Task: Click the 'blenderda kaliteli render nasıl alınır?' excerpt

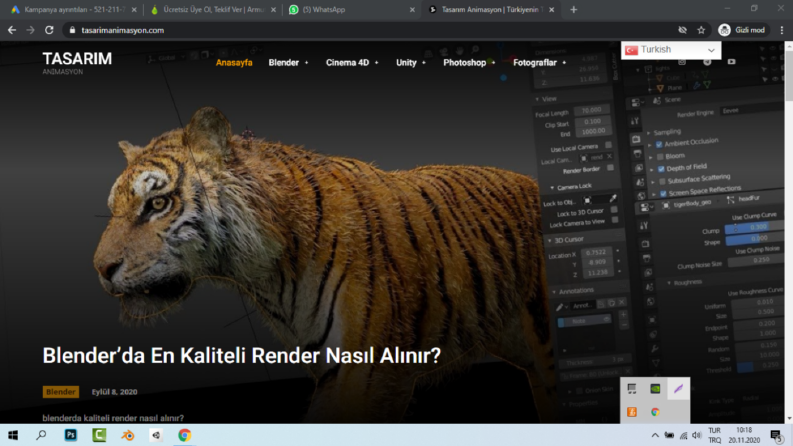Action: [113, 418]
